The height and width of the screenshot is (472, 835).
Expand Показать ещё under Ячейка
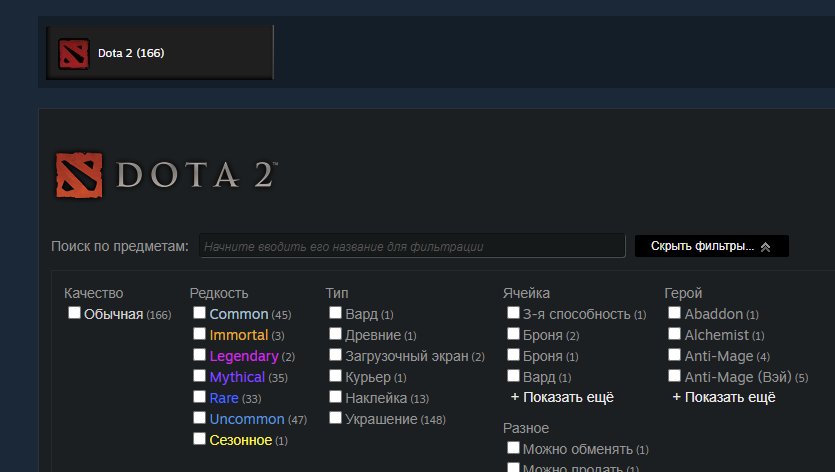(562, 397)
